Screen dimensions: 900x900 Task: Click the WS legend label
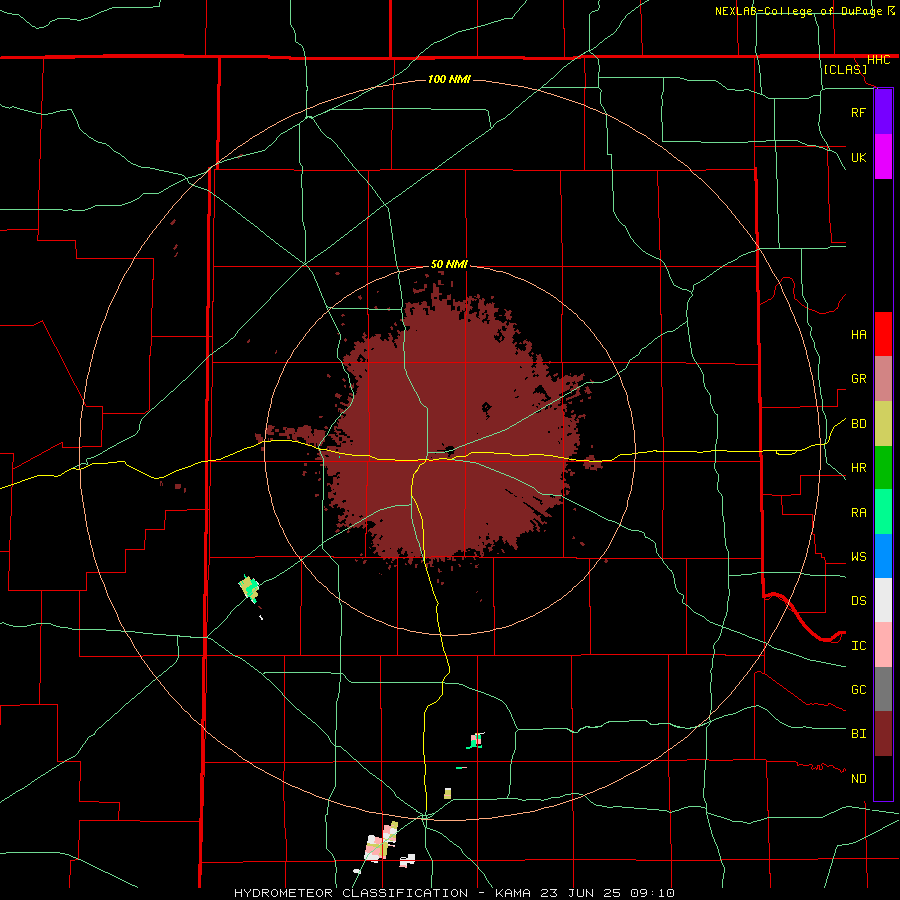pos(858,557)
